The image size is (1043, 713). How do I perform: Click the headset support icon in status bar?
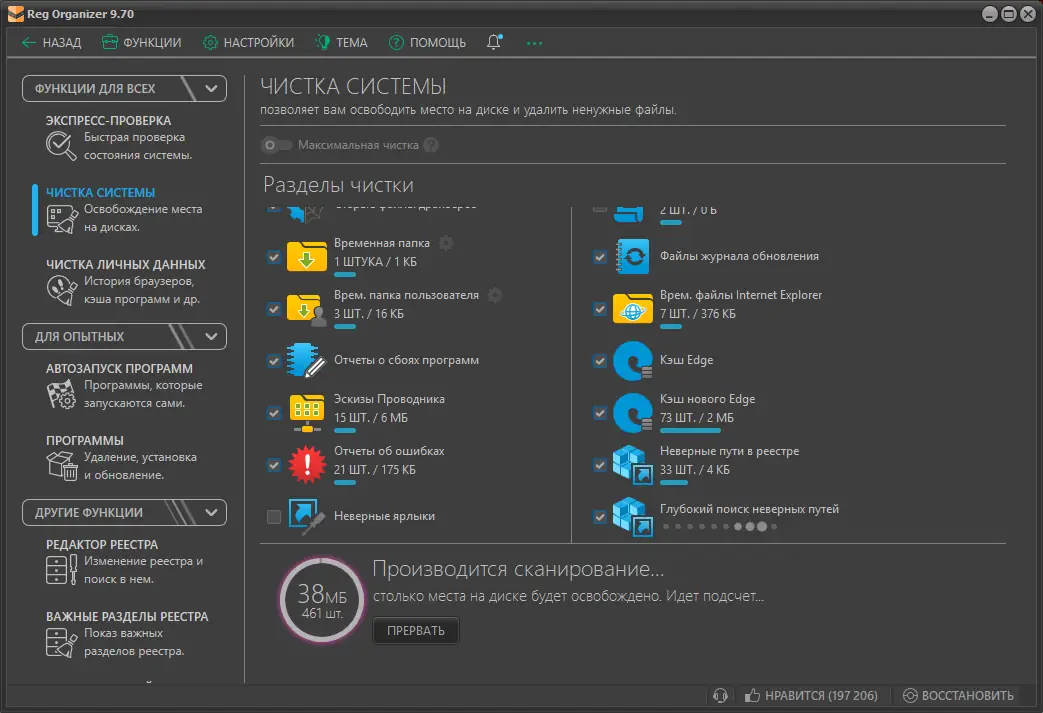click(x=720, y=696)
